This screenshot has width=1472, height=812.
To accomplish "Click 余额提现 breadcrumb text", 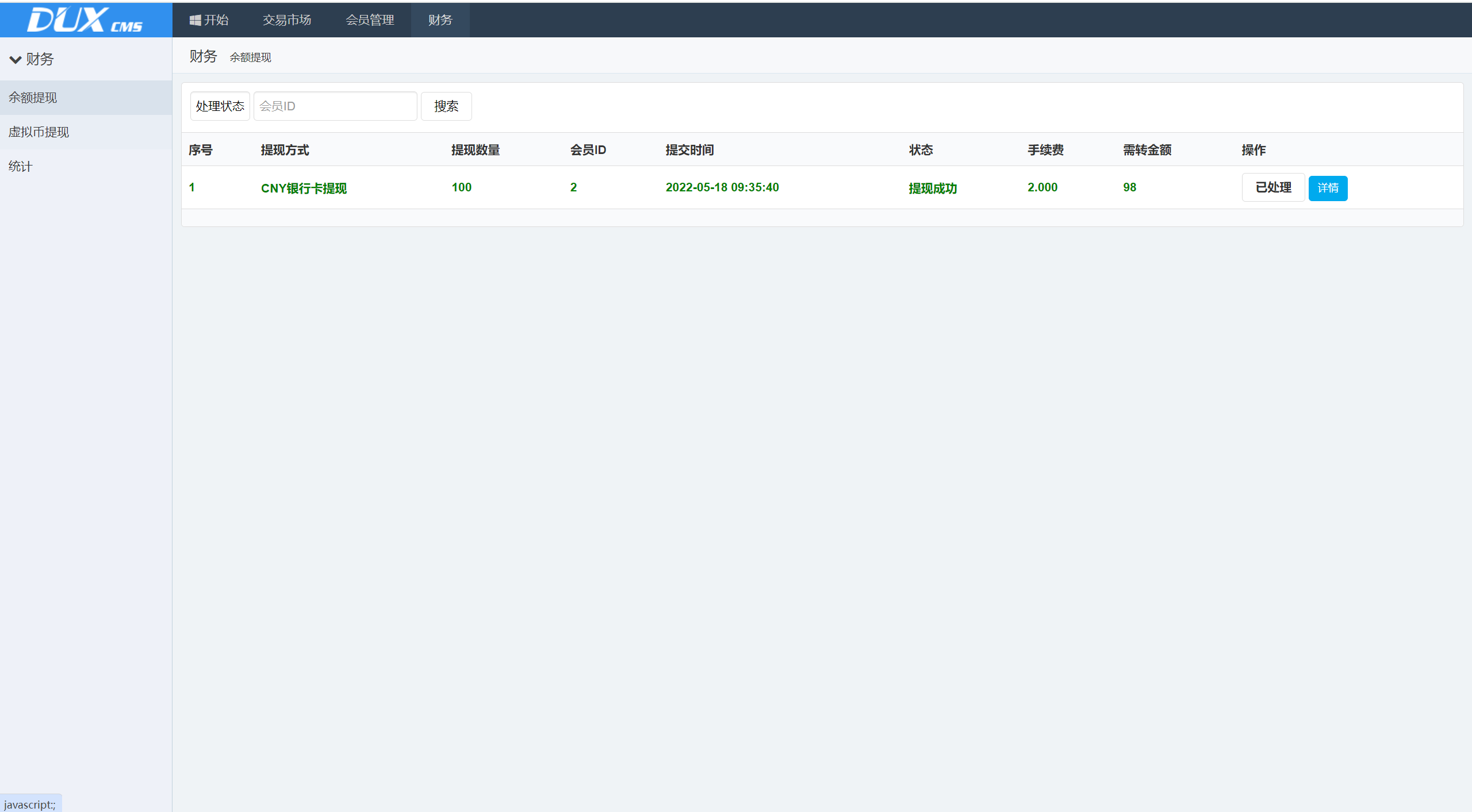I will pyautogui.click(x=250, y=57).
